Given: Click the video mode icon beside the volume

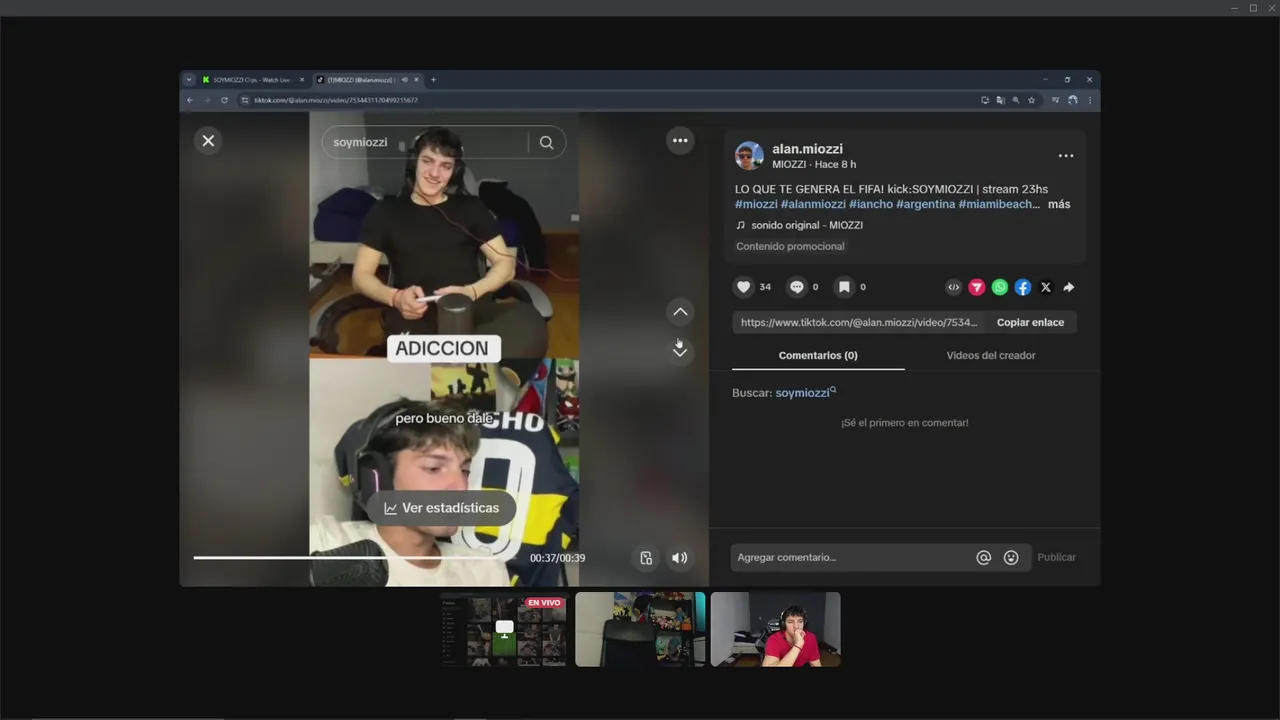Looking at the screenshot, I should pos(646,558).
